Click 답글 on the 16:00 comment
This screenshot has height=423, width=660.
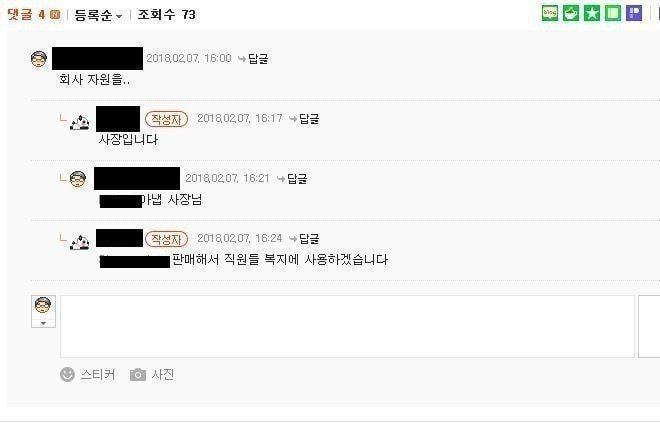click(x=253, y=59)
